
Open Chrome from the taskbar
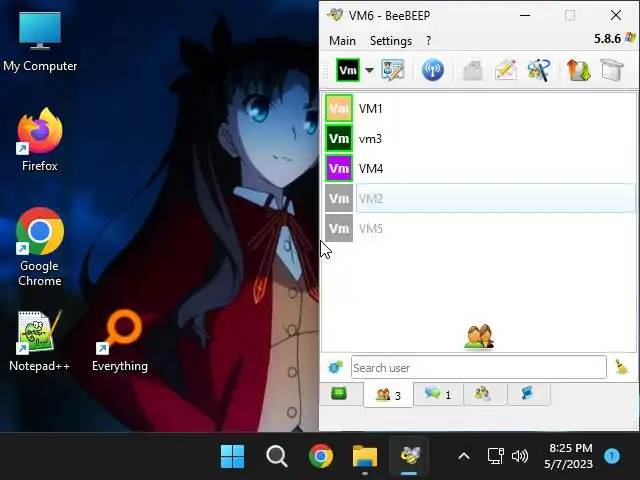[x=321, y=456]
